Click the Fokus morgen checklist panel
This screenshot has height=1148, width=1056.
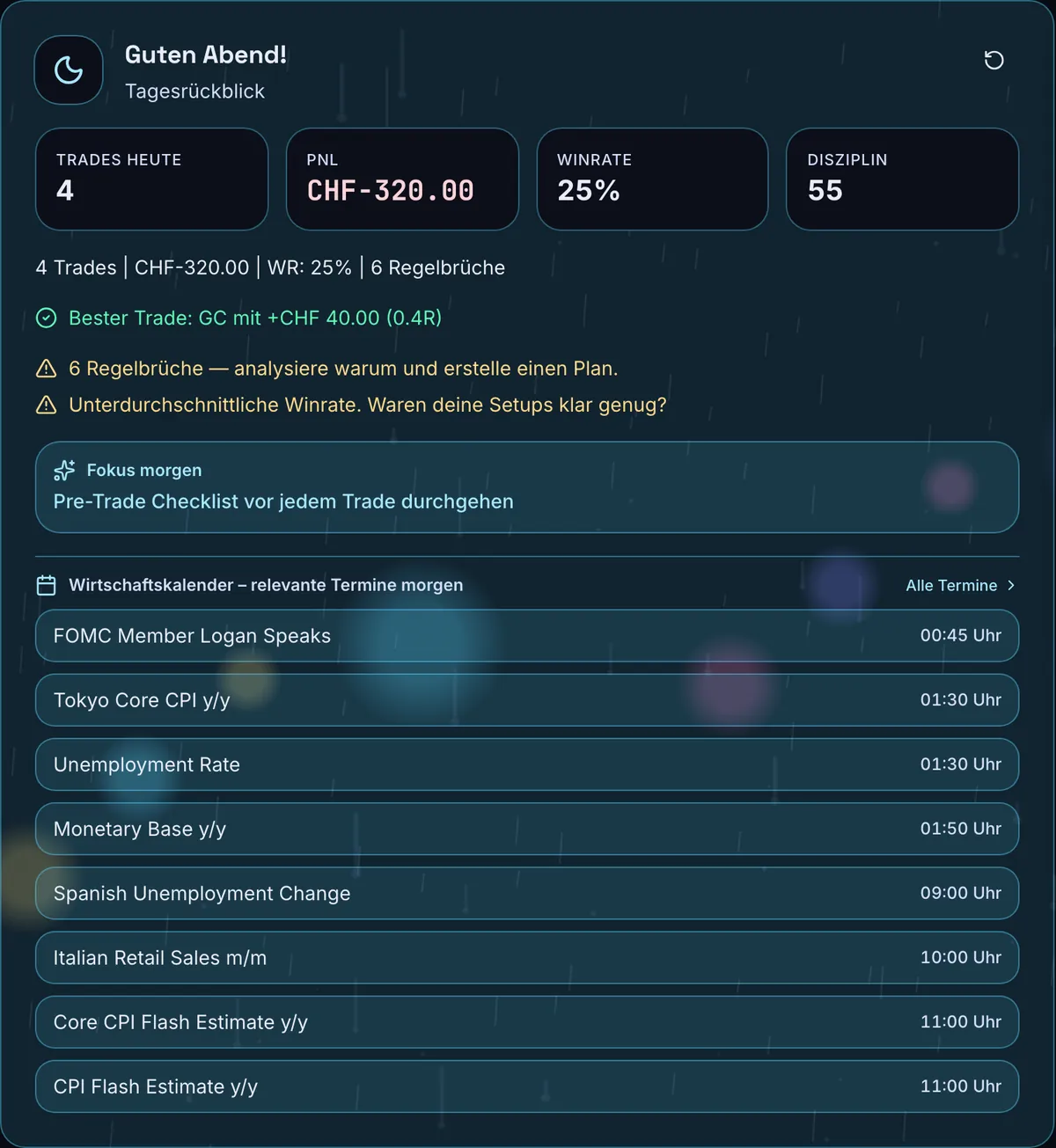tap(527, 487)
